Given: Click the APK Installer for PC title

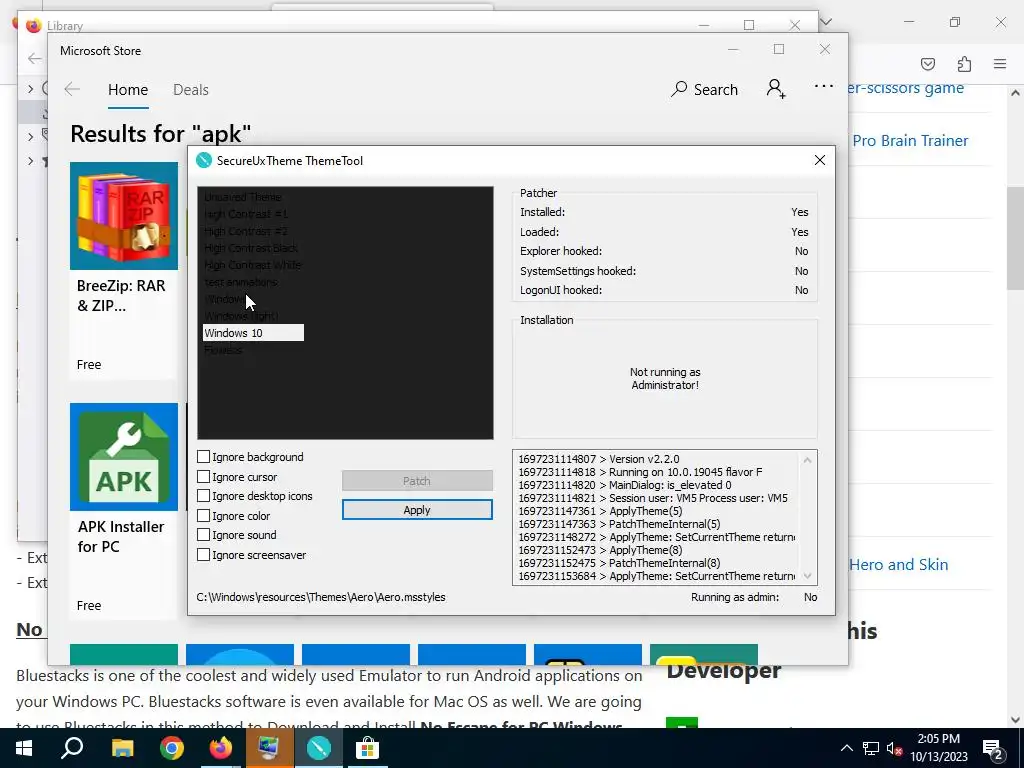Looking at the screenshot, I should point(121,537).
